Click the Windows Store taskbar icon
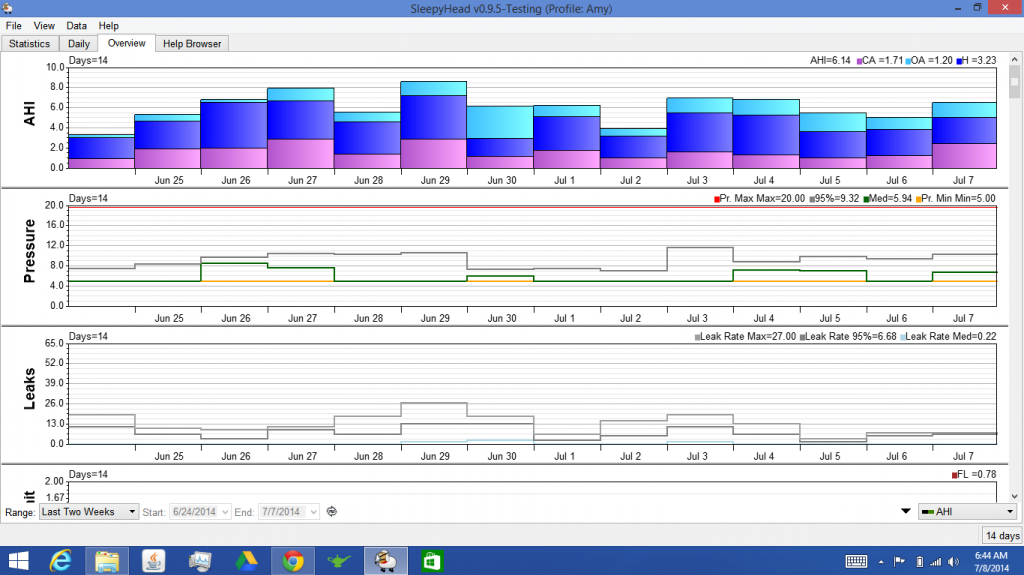Screen dimensions: 1024x575 (x=431, y=561)
